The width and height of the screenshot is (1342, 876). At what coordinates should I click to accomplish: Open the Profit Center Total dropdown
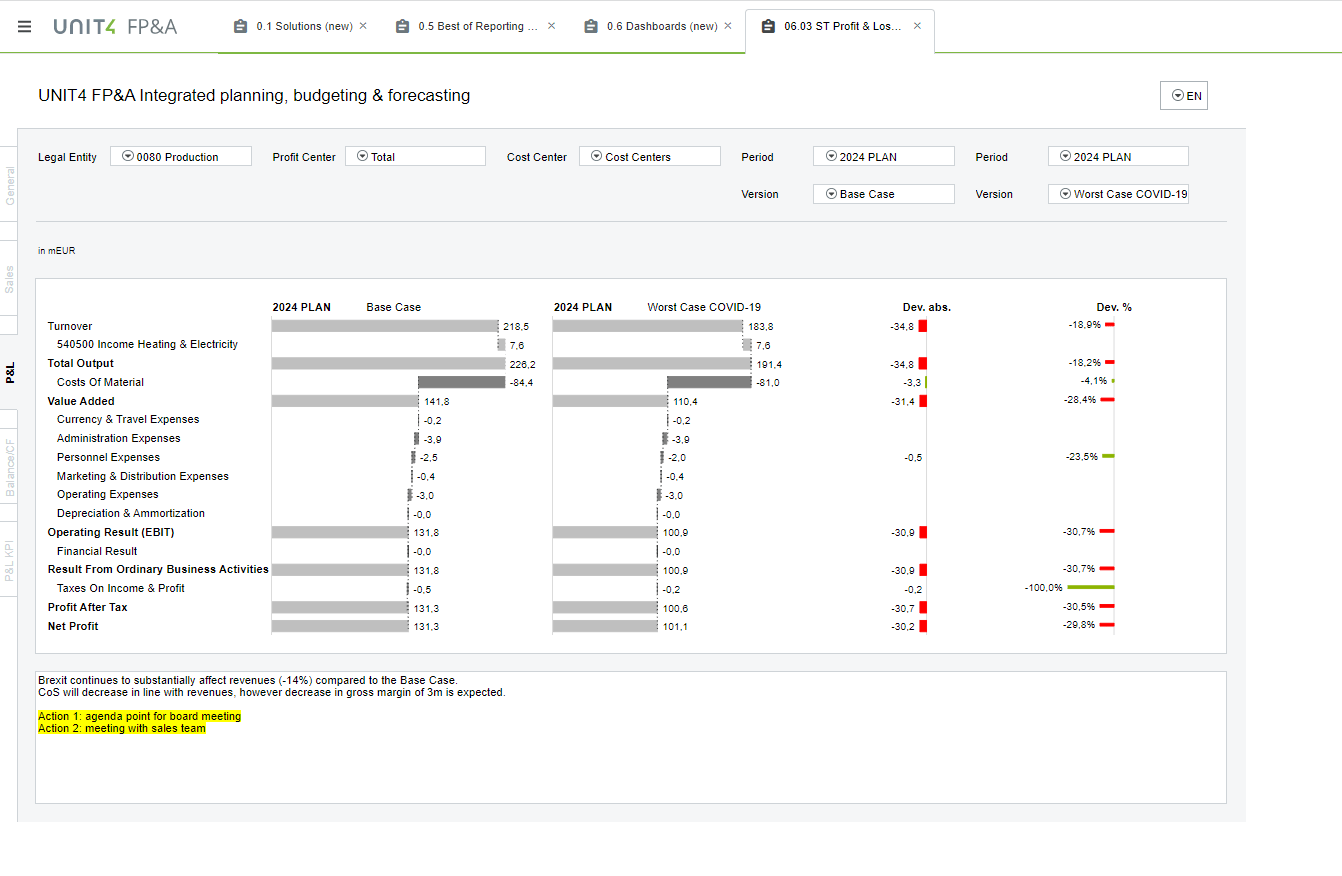[x=415, y=157]
